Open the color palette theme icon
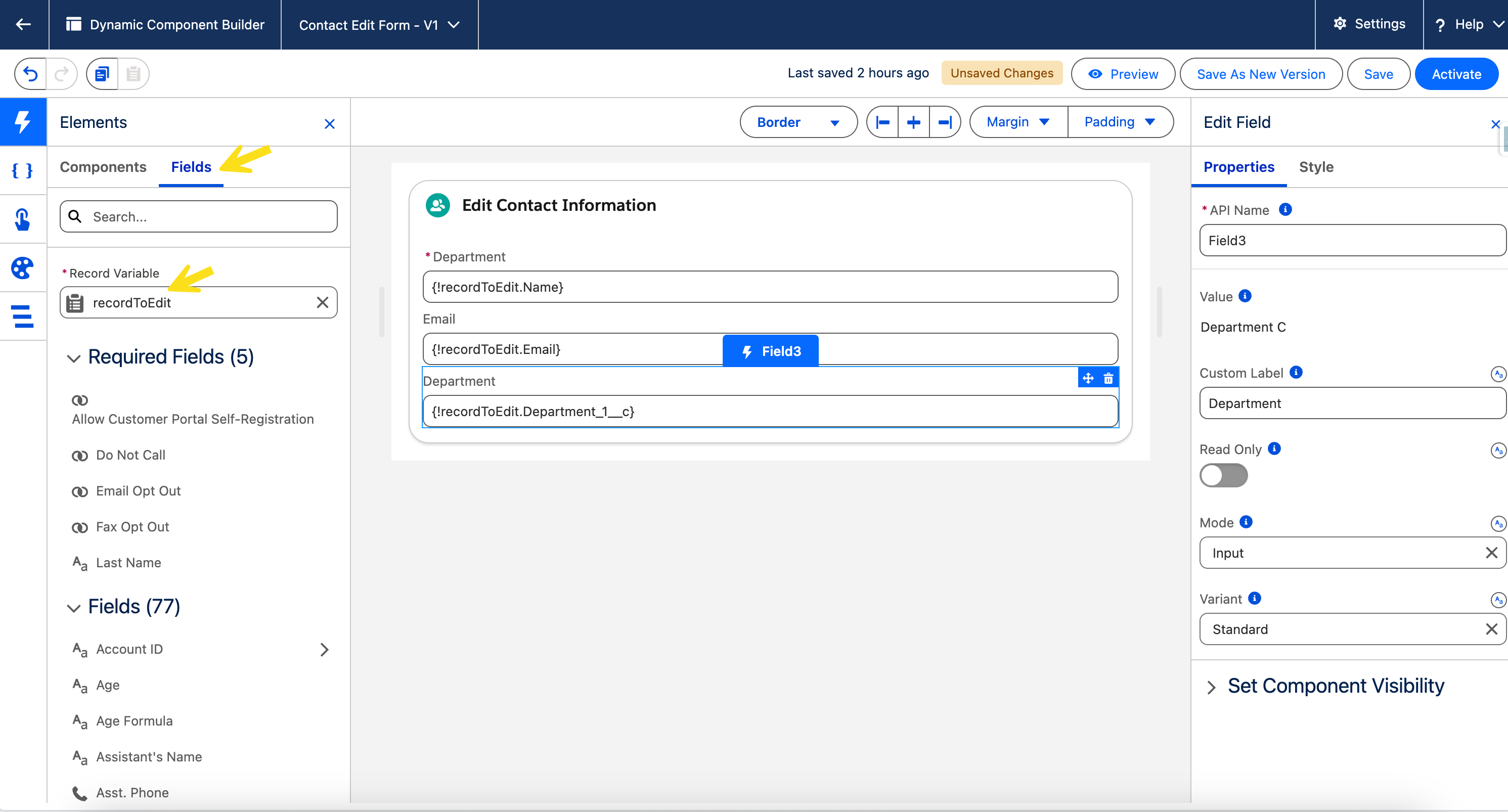1508x812 pixels. pyautogui.click(x=23, y=268)
